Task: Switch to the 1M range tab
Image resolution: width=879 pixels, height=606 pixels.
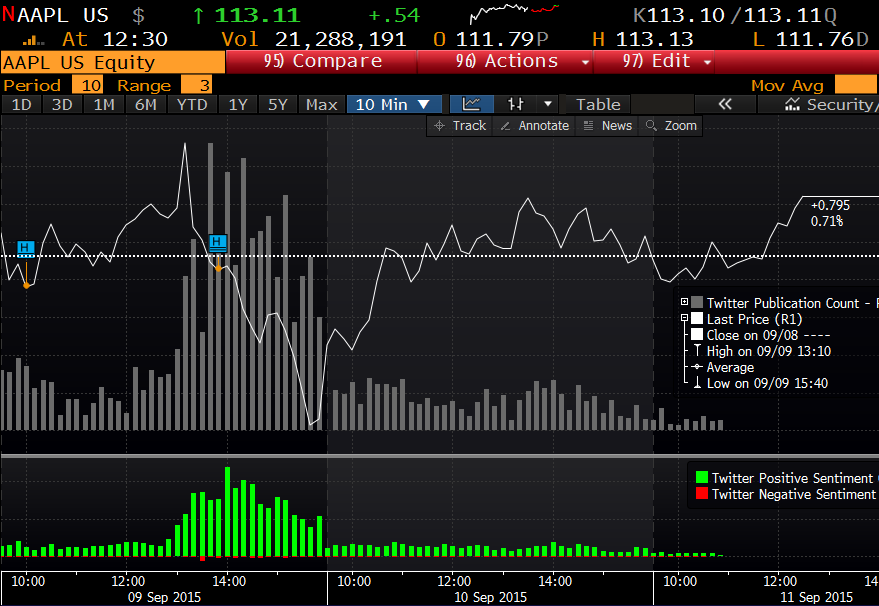Action: click(104, 104)
